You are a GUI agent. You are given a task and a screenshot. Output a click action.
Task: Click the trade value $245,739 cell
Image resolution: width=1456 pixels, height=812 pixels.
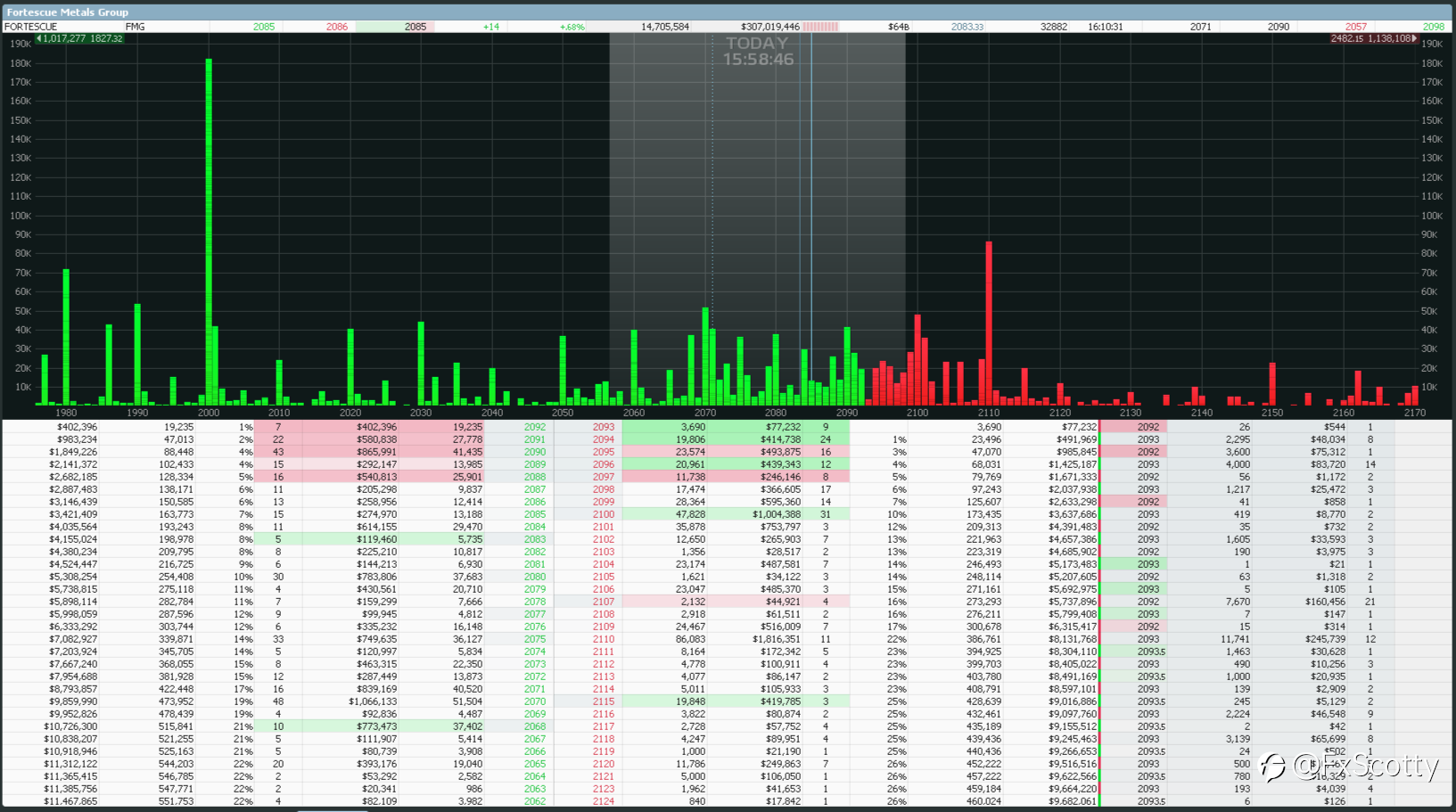coord(1325,639)
